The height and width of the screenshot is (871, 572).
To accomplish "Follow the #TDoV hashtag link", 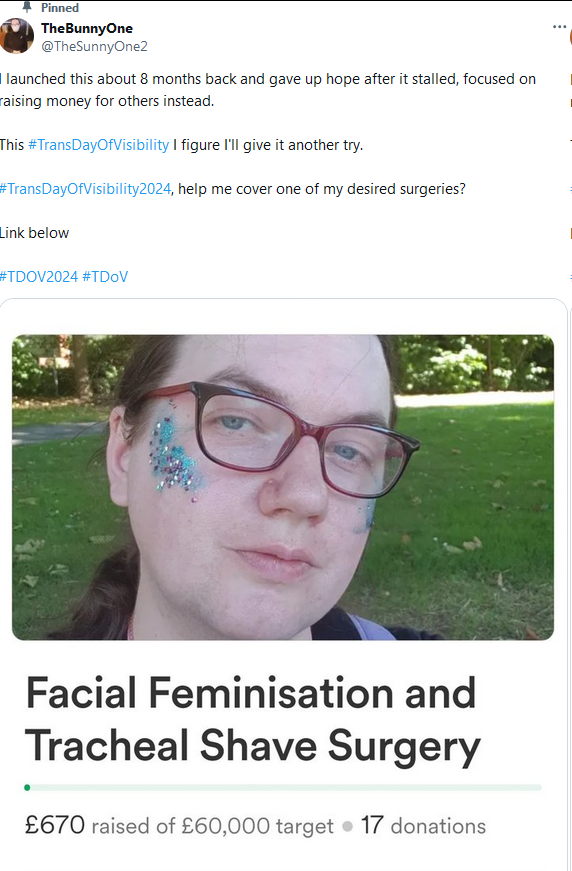I will [105, 277].
